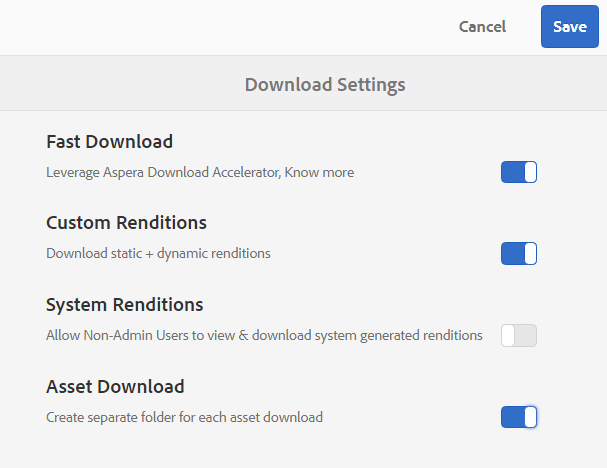Save the download settings
Screen dimensions: 607x468
click(570, 27)
